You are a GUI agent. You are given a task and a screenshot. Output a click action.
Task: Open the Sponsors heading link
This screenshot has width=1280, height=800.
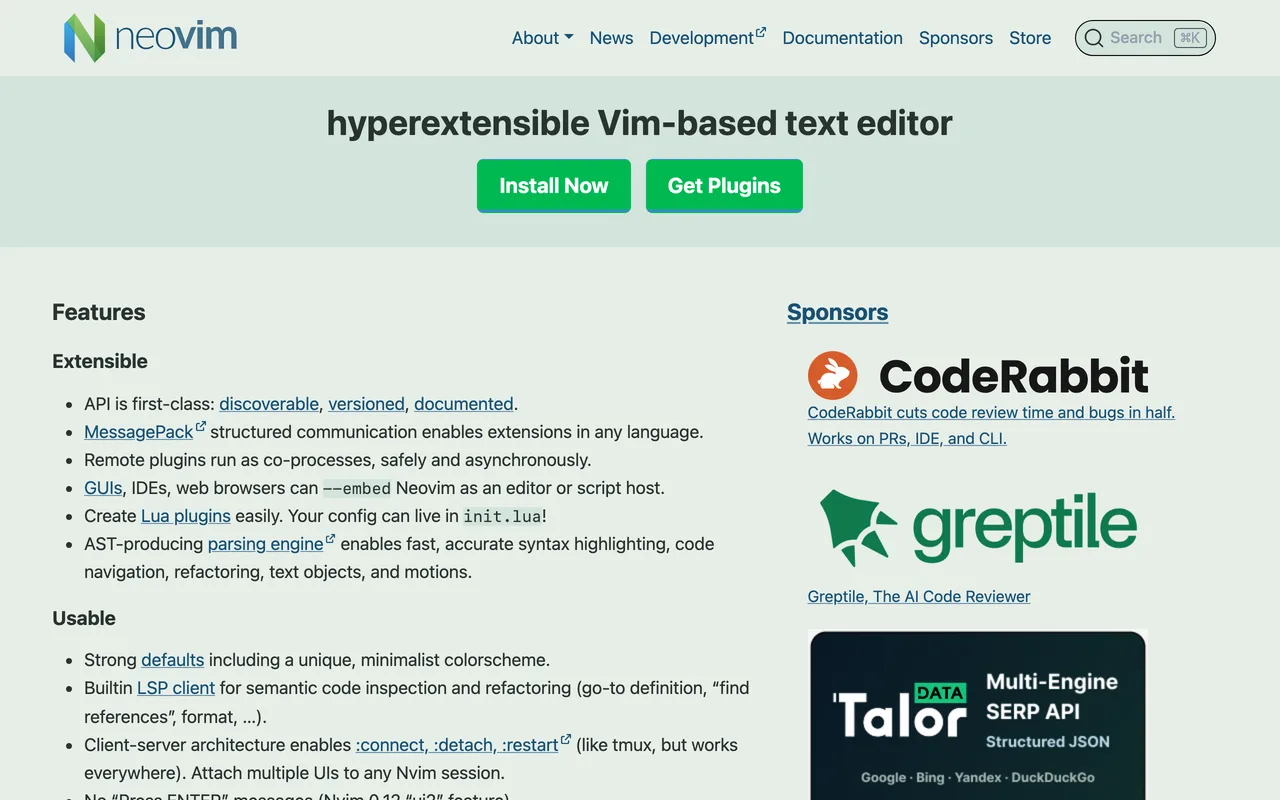point(837,312)
